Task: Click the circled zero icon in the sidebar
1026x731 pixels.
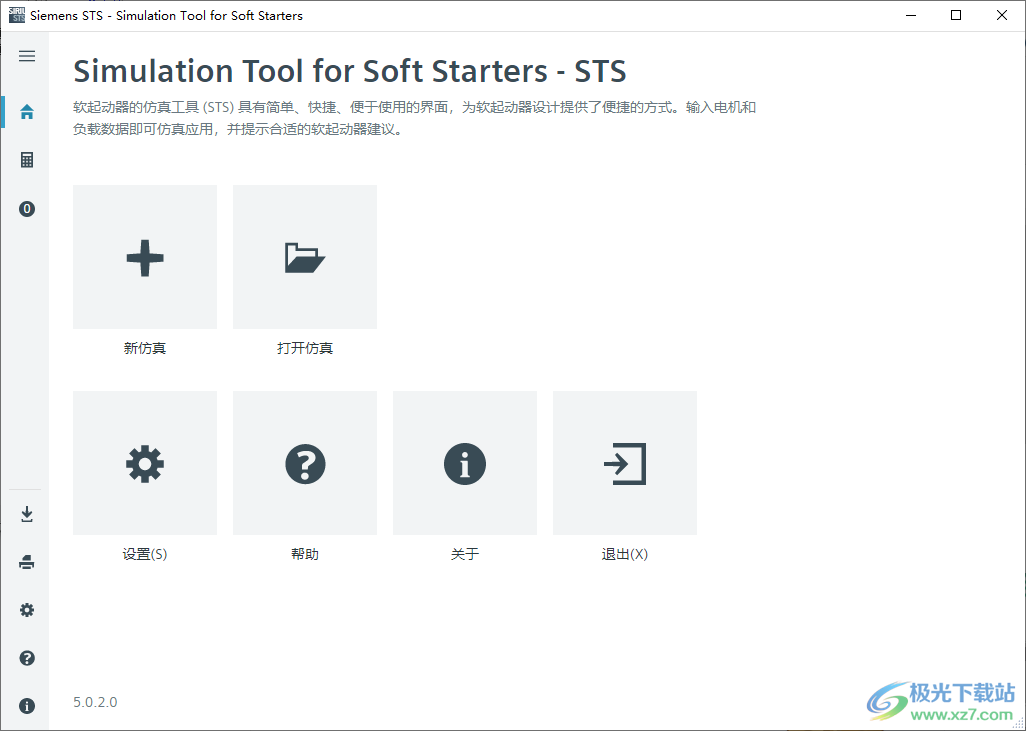Action: [27, 209]
